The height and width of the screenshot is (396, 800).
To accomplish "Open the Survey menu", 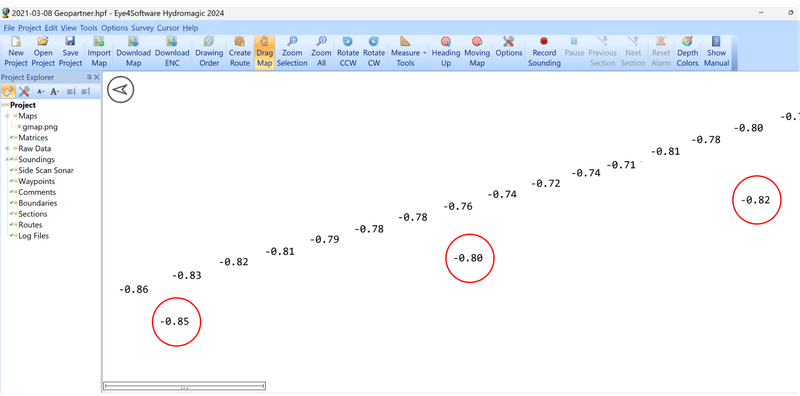I will [142, 28].
